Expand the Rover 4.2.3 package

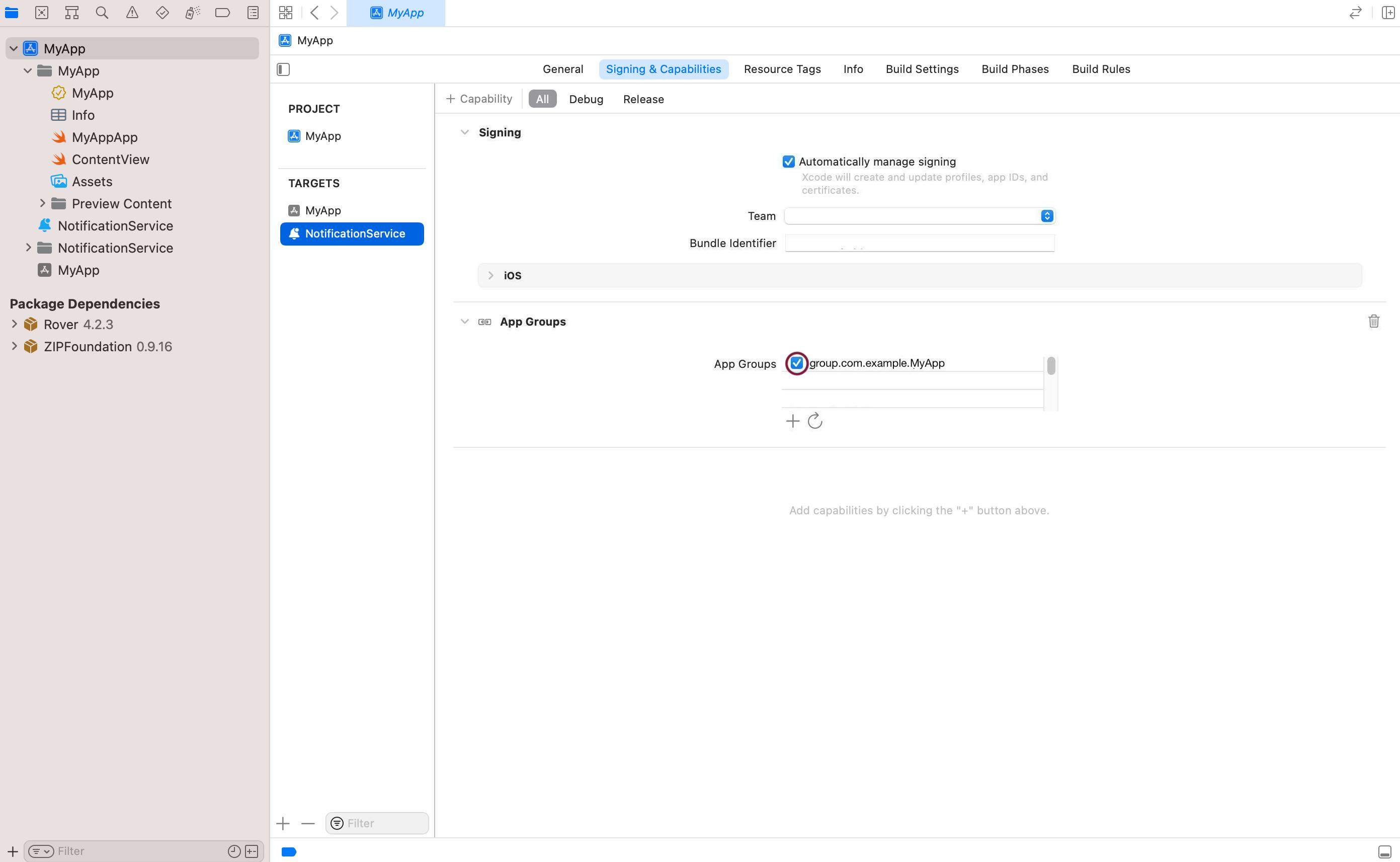pyautogui.click(x=14, y=324)
